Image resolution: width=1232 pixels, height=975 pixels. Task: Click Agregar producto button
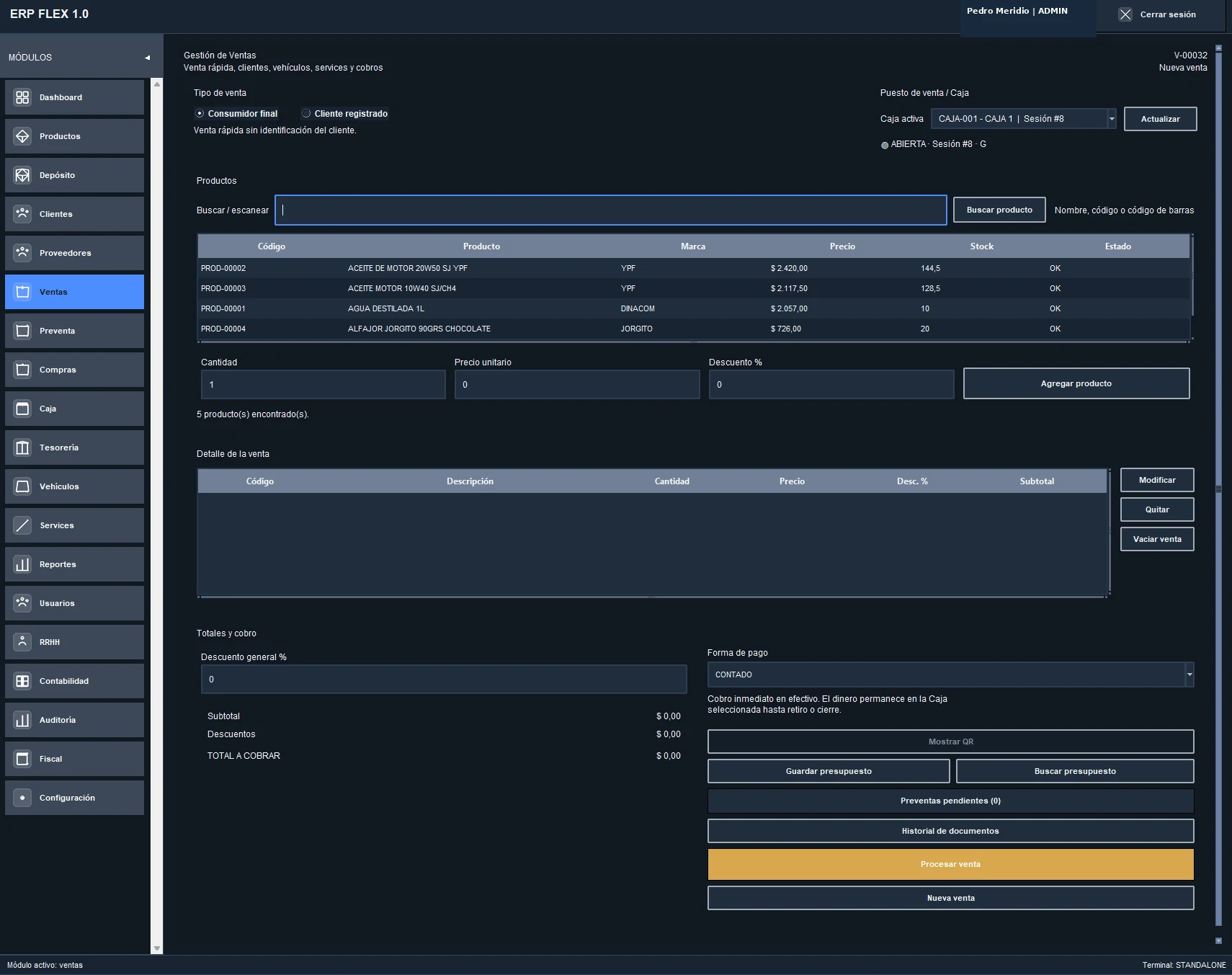coord(1076,383)
